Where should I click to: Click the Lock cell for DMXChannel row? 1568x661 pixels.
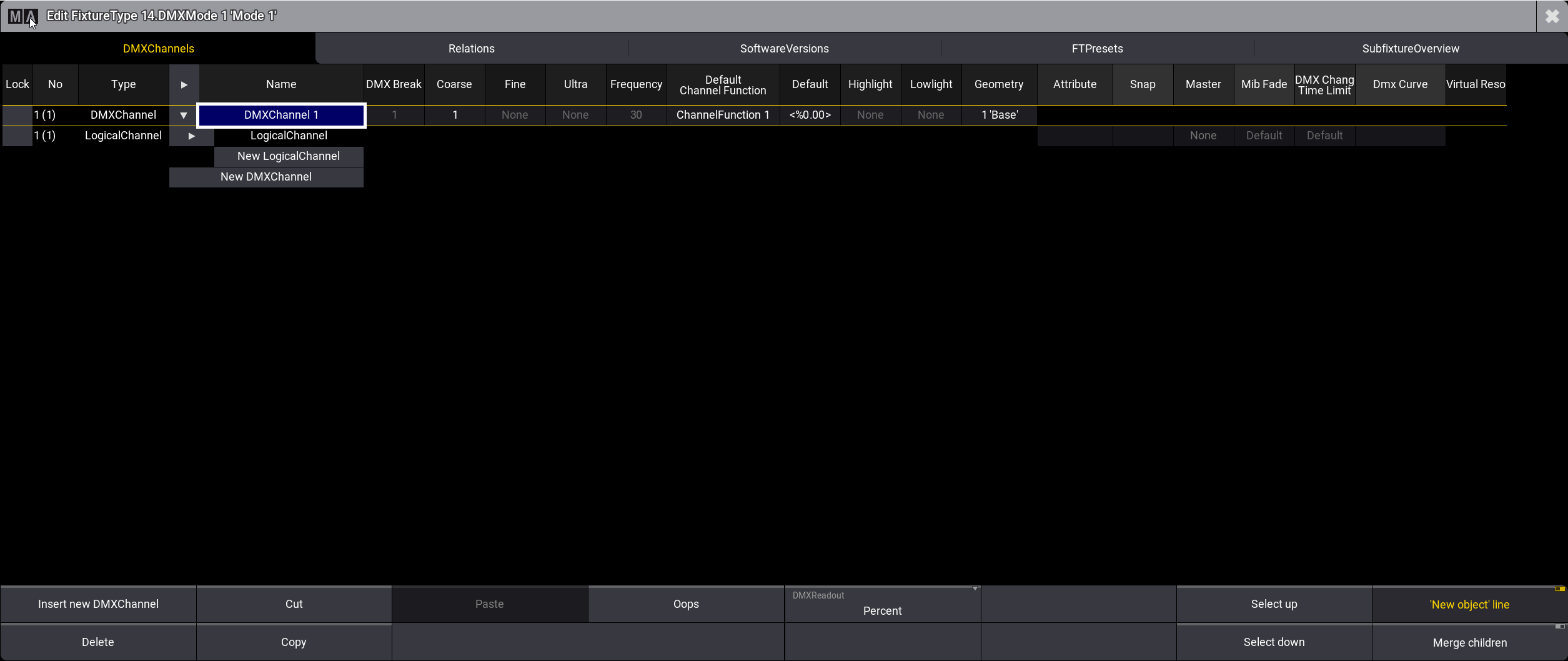click(x=17, y=115)
